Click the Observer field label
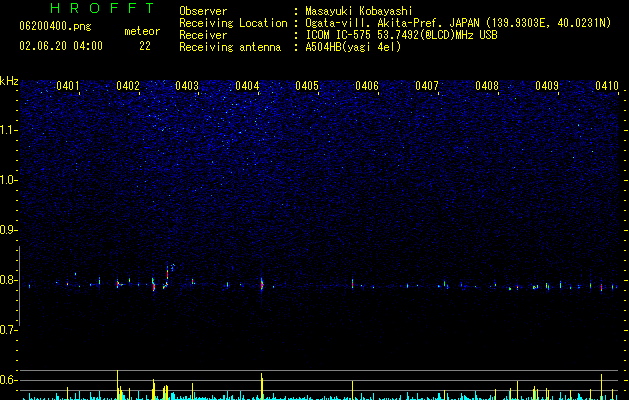 203,11
